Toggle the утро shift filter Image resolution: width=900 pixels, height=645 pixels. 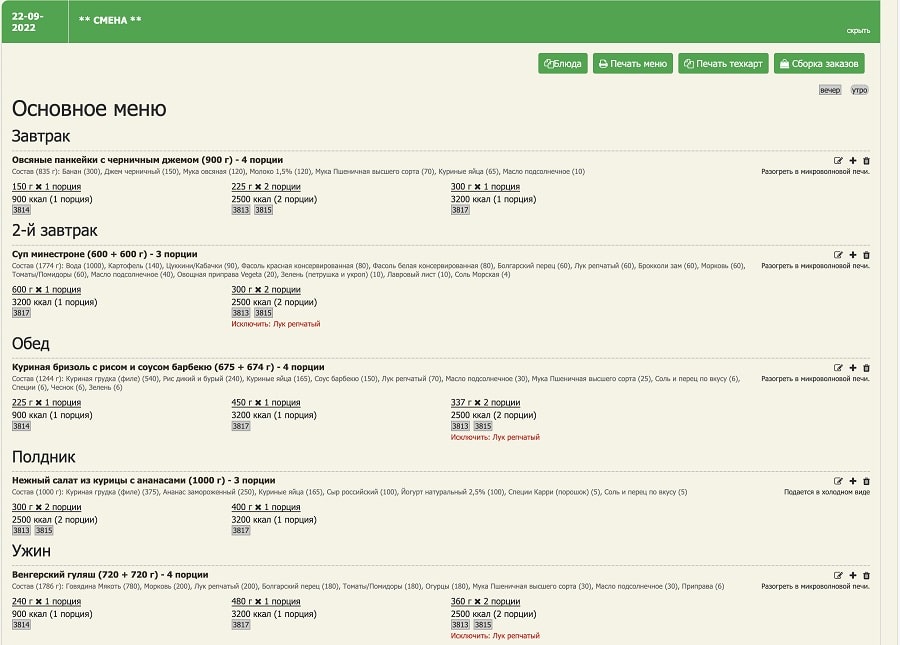click(859, 90)
